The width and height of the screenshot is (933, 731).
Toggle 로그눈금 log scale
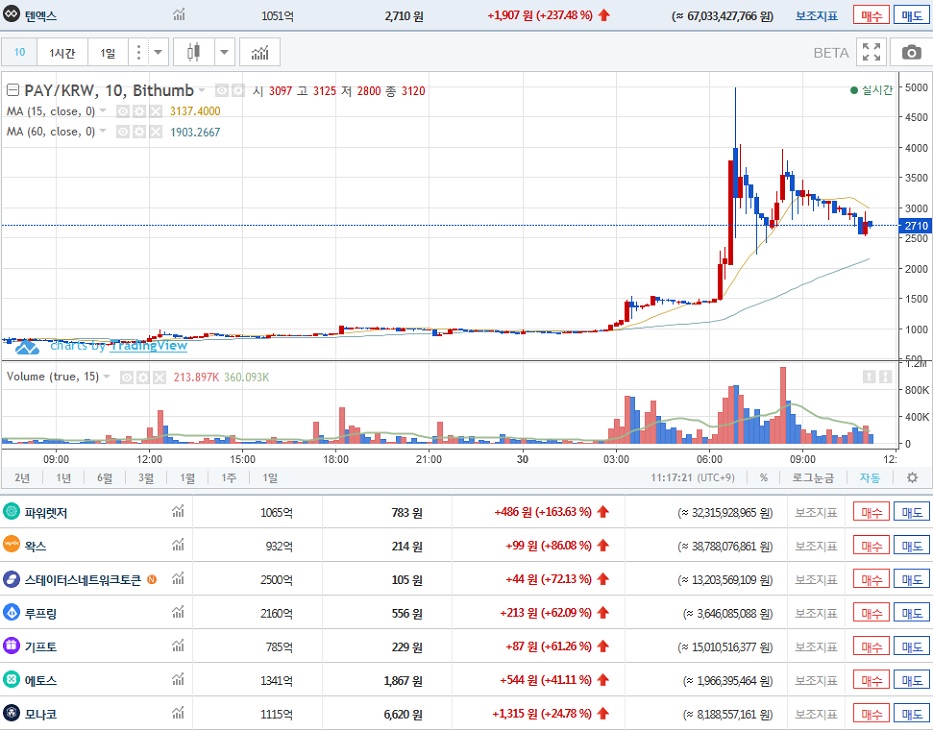point(813,478)
